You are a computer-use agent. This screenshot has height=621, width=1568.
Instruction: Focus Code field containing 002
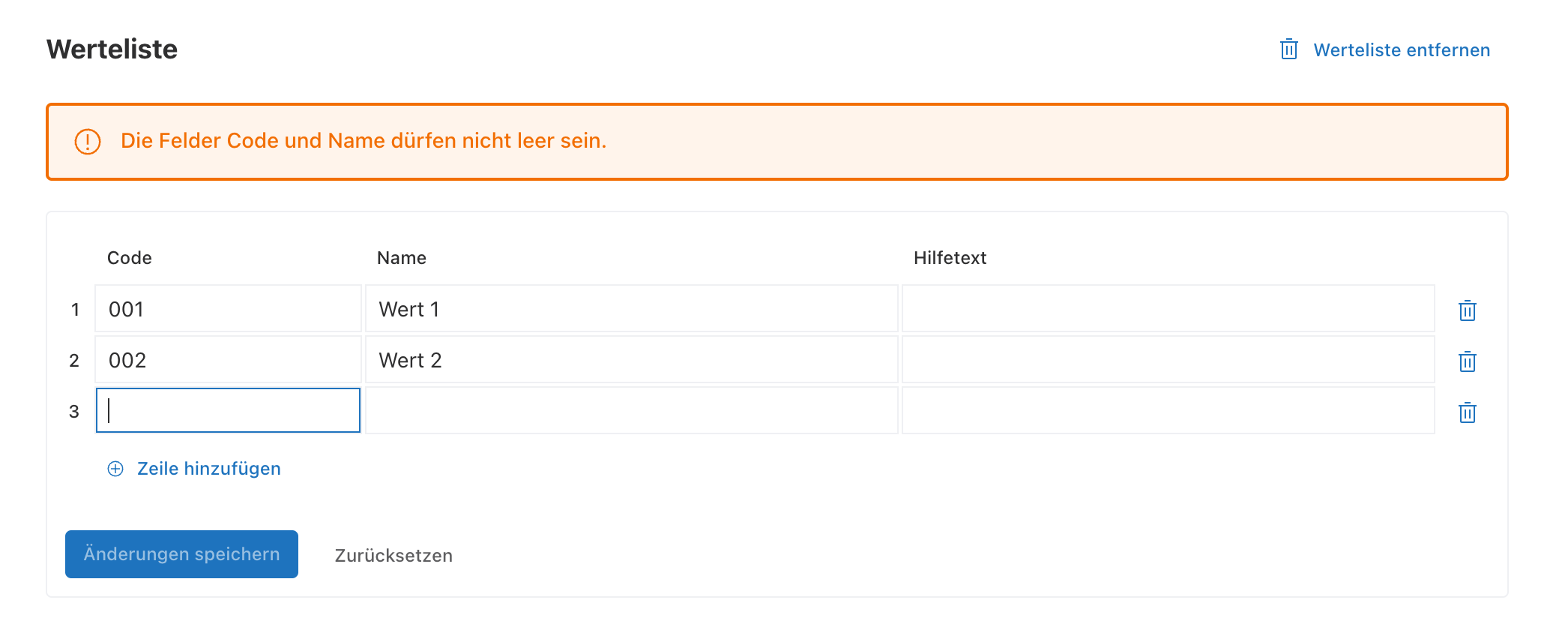tap(228, 360)
